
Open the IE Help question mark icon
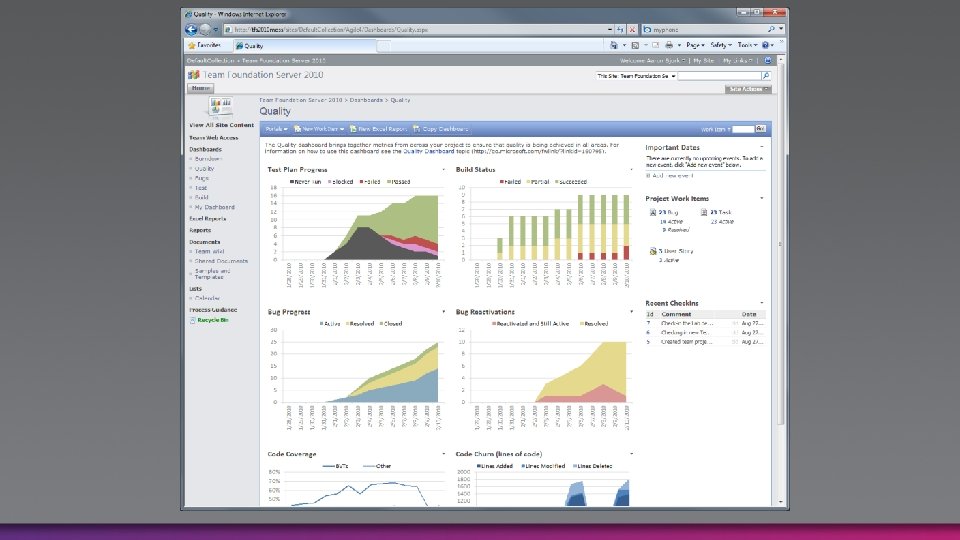765,45
